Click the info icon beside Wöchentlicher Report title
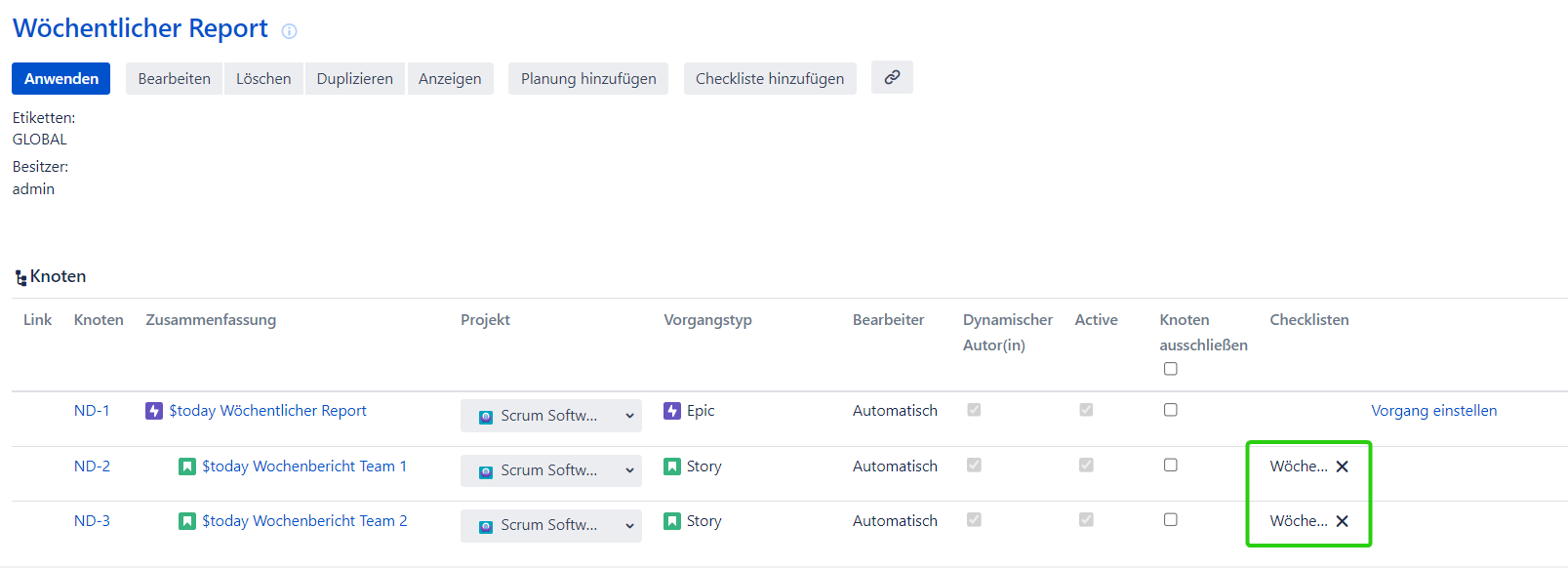This screenshot has width=1568, height=568. [x=289, y=31]
